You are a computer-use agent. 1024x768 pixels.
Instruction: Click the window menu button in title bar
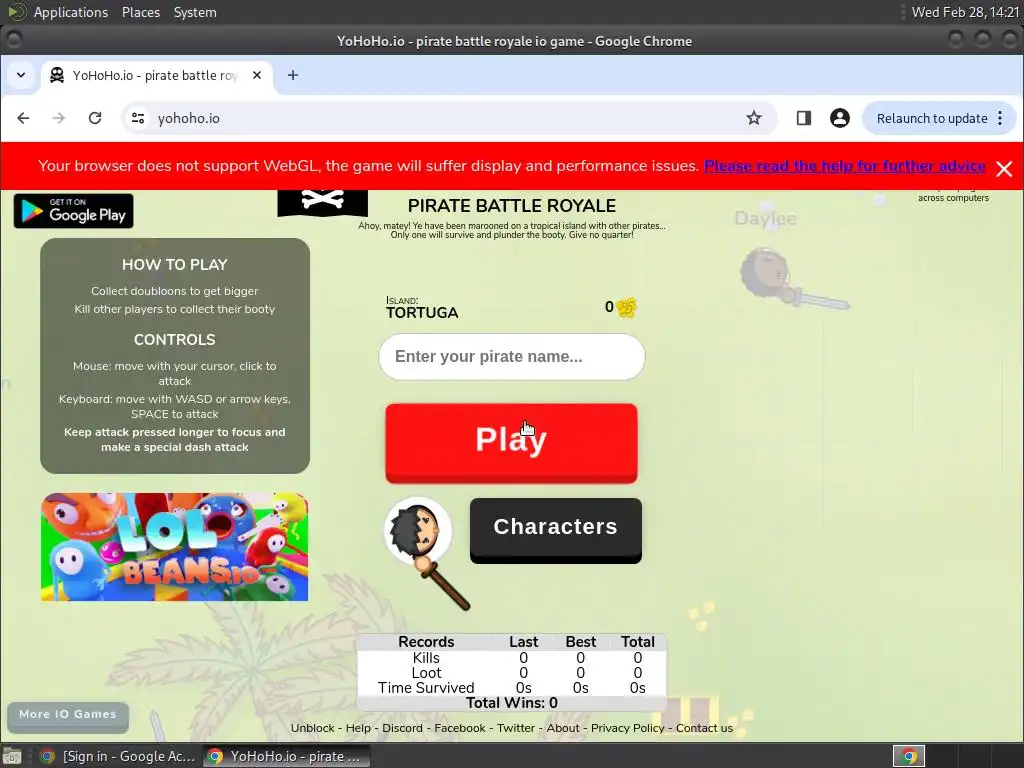(x=13, y=40)
